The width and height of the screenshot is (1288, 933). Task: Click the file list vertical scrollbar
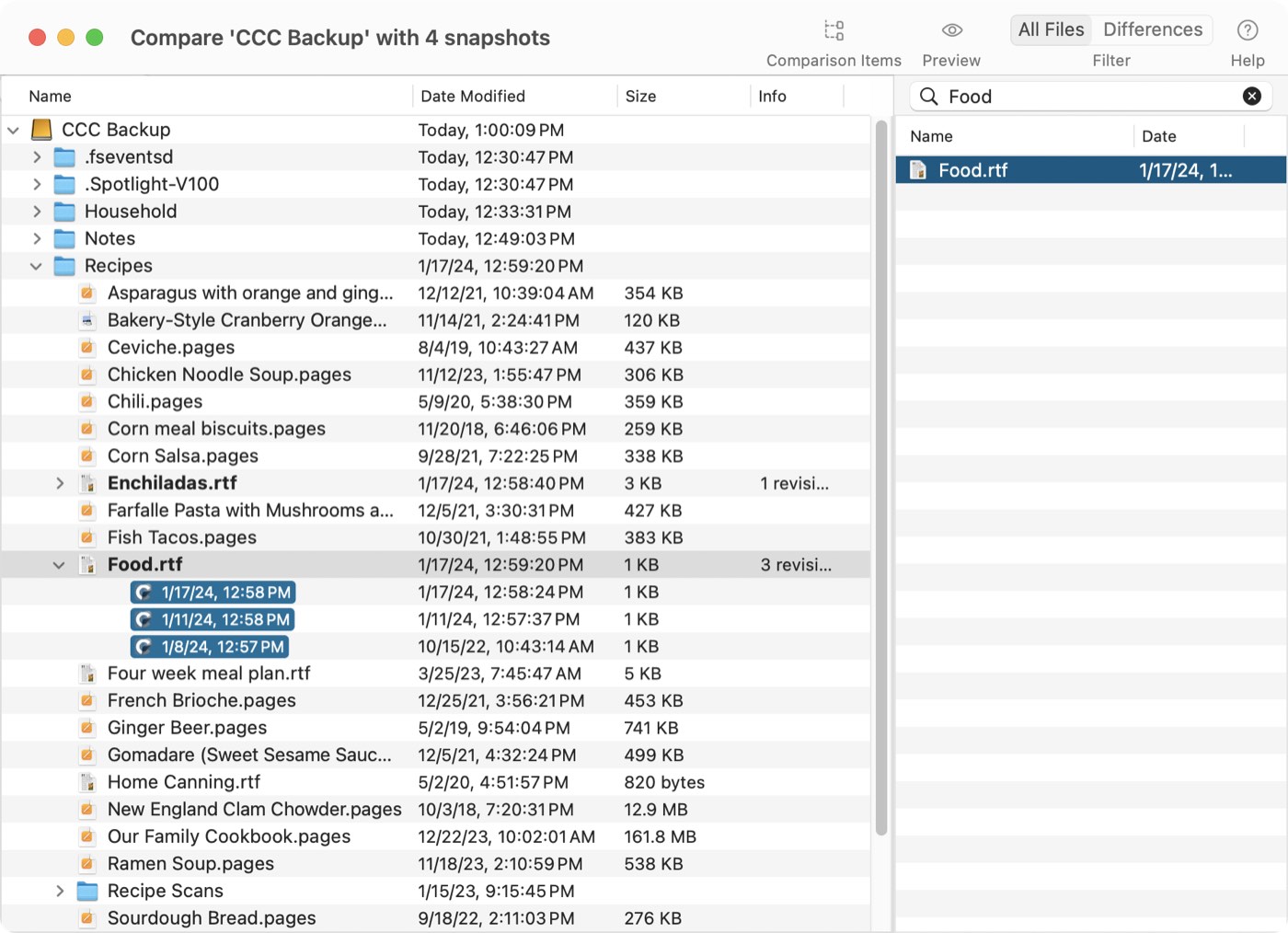[x=880, y=478]
